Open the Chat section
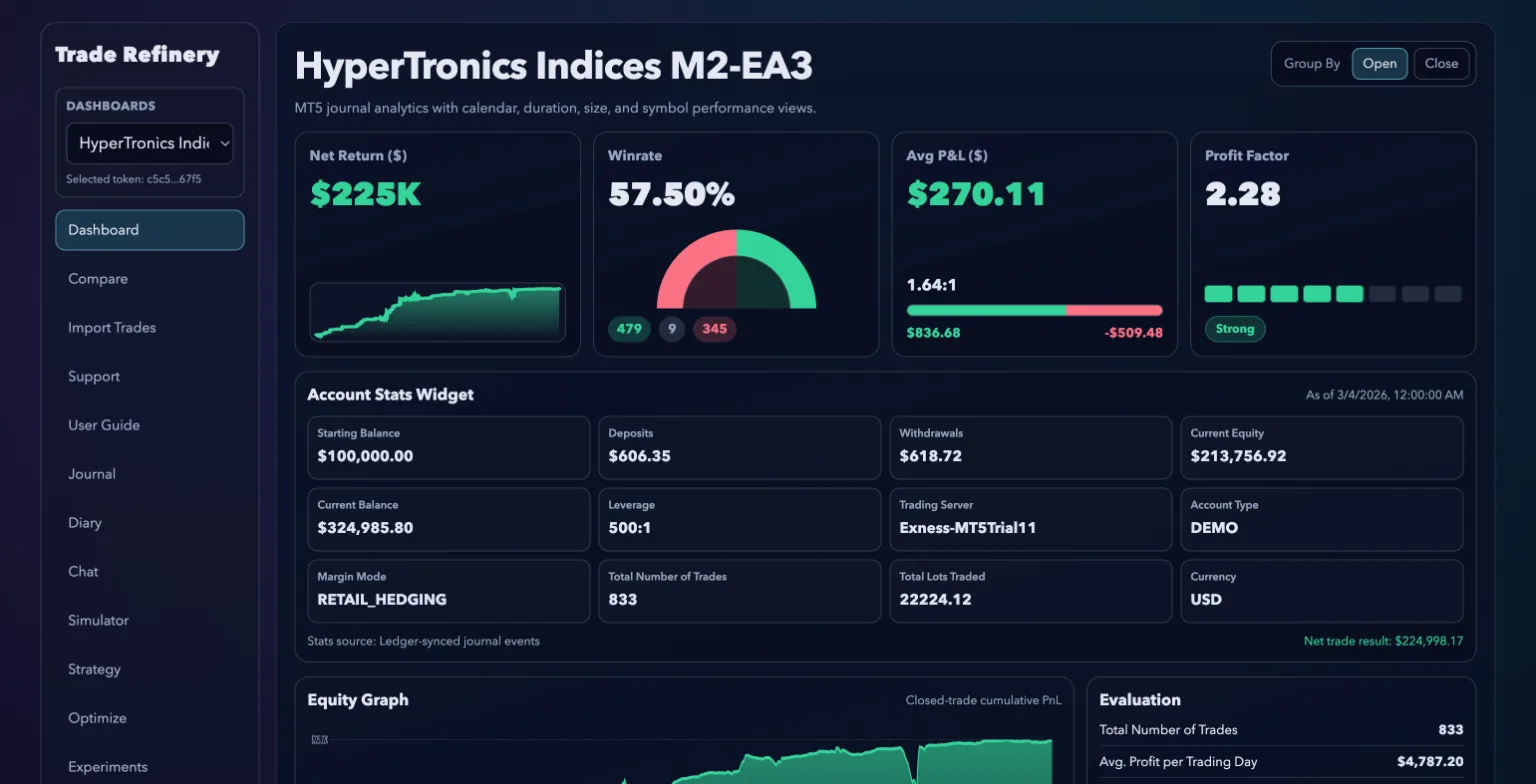 click(82, 571)
